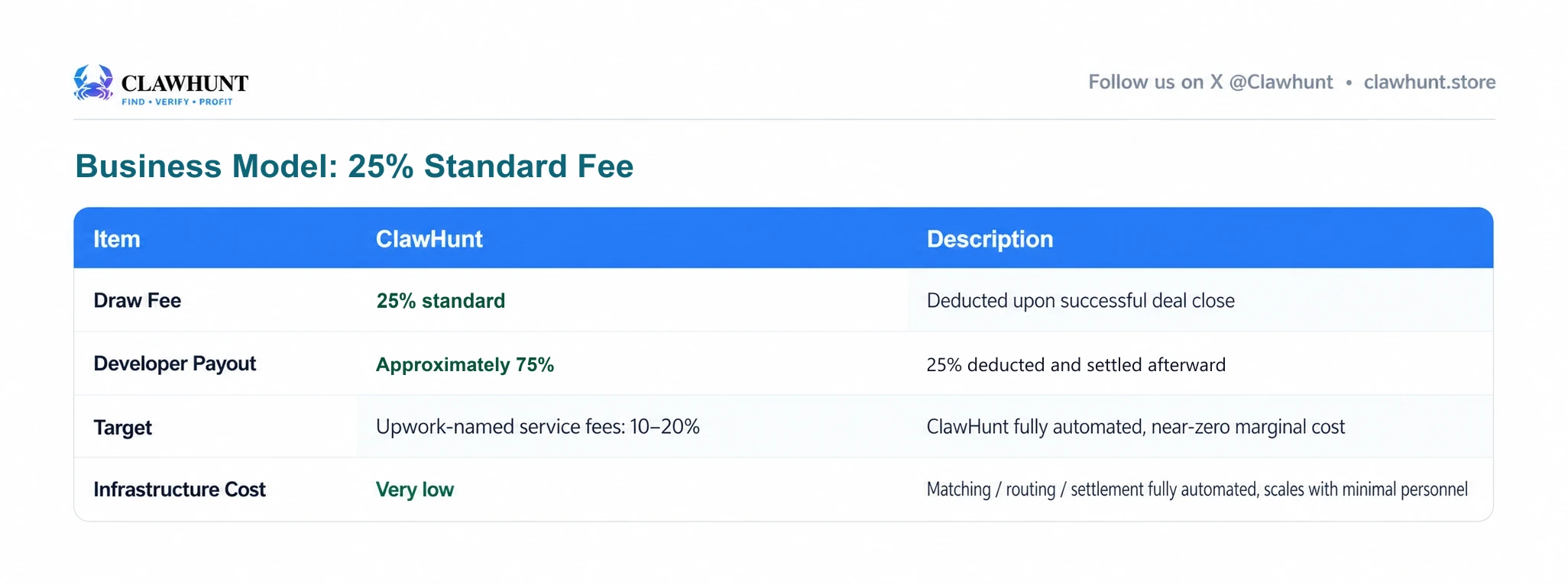The height and width of the screenshot is (585, 1568).
Task: Click the Draw Fee row label
Action: [138, 300]
